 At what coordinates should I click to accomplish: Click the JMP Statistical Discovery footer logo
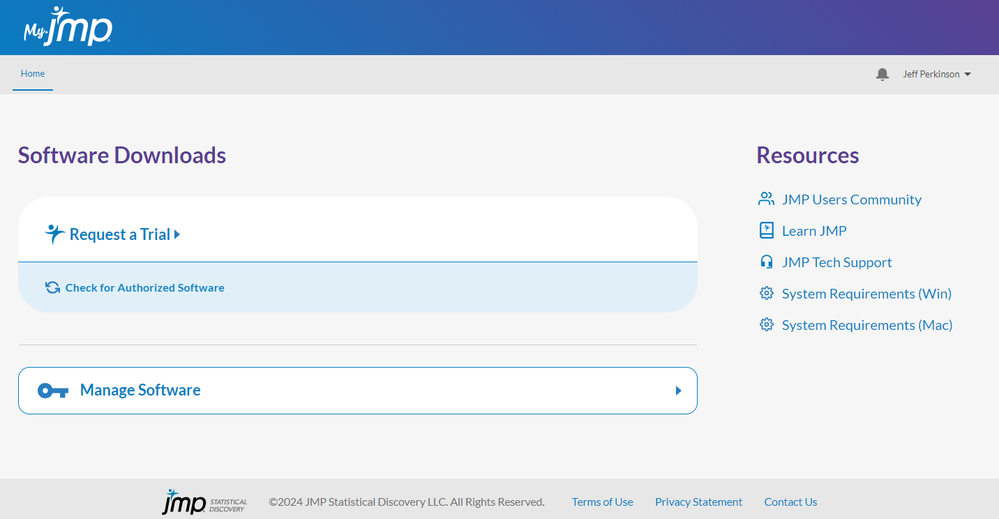point(205,502)
